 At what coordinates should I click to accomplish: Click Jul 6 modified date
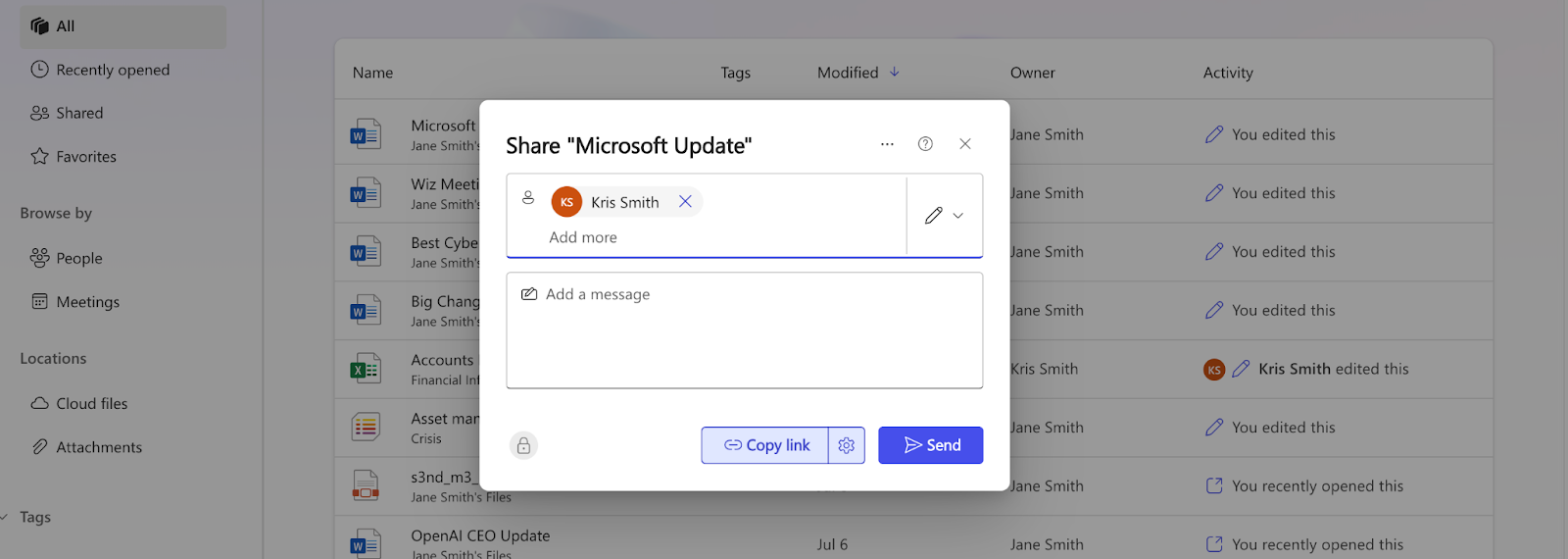click(x=832, y=544)
